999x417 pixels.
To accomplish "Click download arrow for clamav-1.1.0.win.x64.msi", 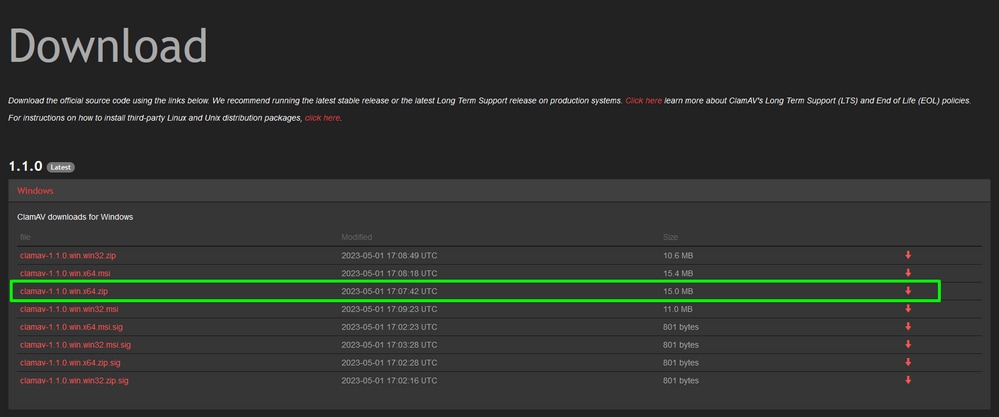I will pyautogui.click(x=908, y=273).
